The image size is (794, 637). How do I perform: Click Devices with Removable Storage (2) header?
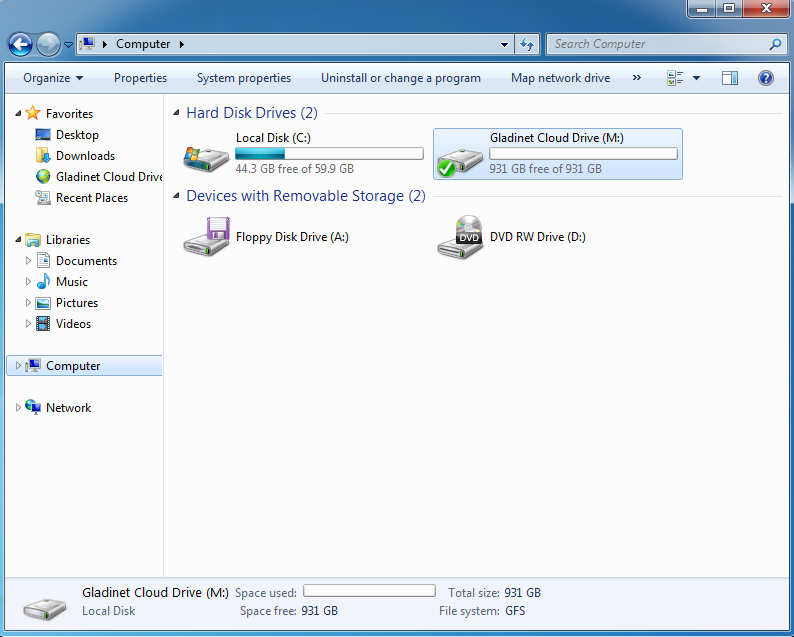point(306,196)
